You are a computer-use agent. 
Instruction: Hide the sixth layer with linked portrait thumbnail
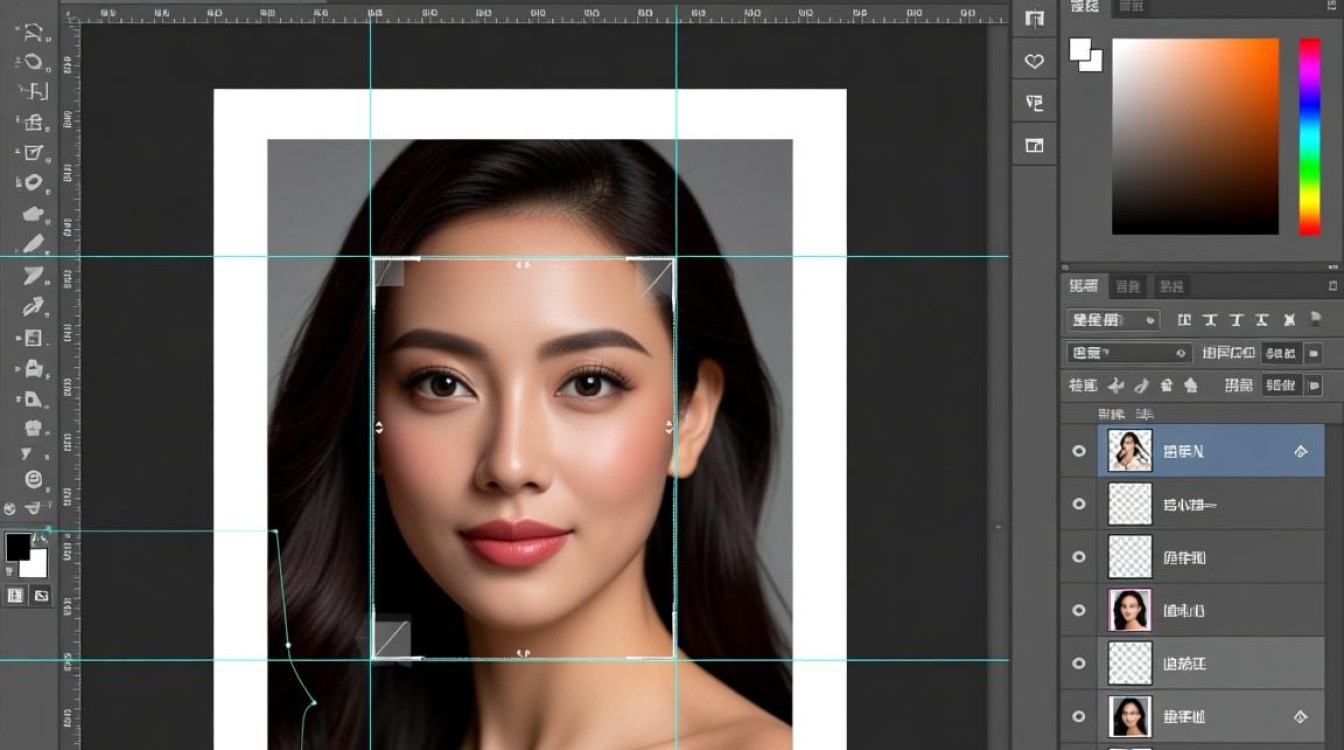point(1079,716)
